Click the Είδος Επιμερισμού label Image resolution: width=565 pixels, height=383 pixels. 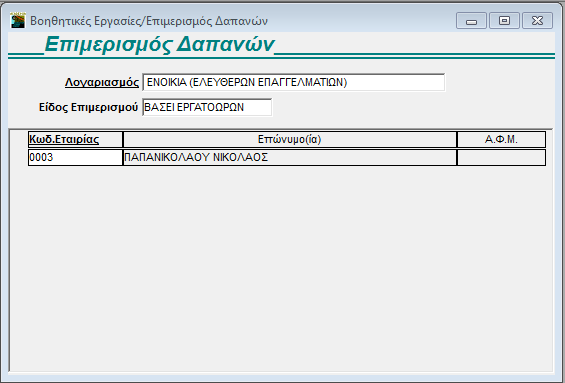(x=88, y=107)
